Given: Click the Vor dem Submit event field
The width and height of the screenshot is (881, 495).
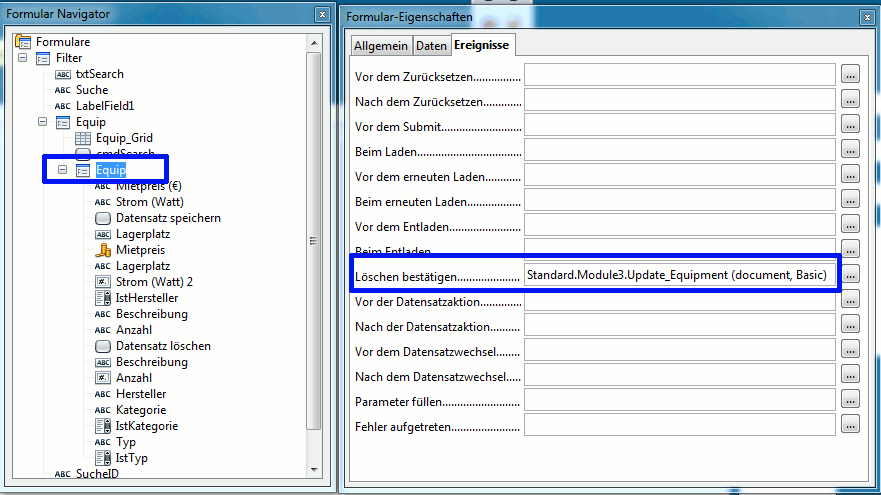Looking at the screenshot, I should click(679, 124).
